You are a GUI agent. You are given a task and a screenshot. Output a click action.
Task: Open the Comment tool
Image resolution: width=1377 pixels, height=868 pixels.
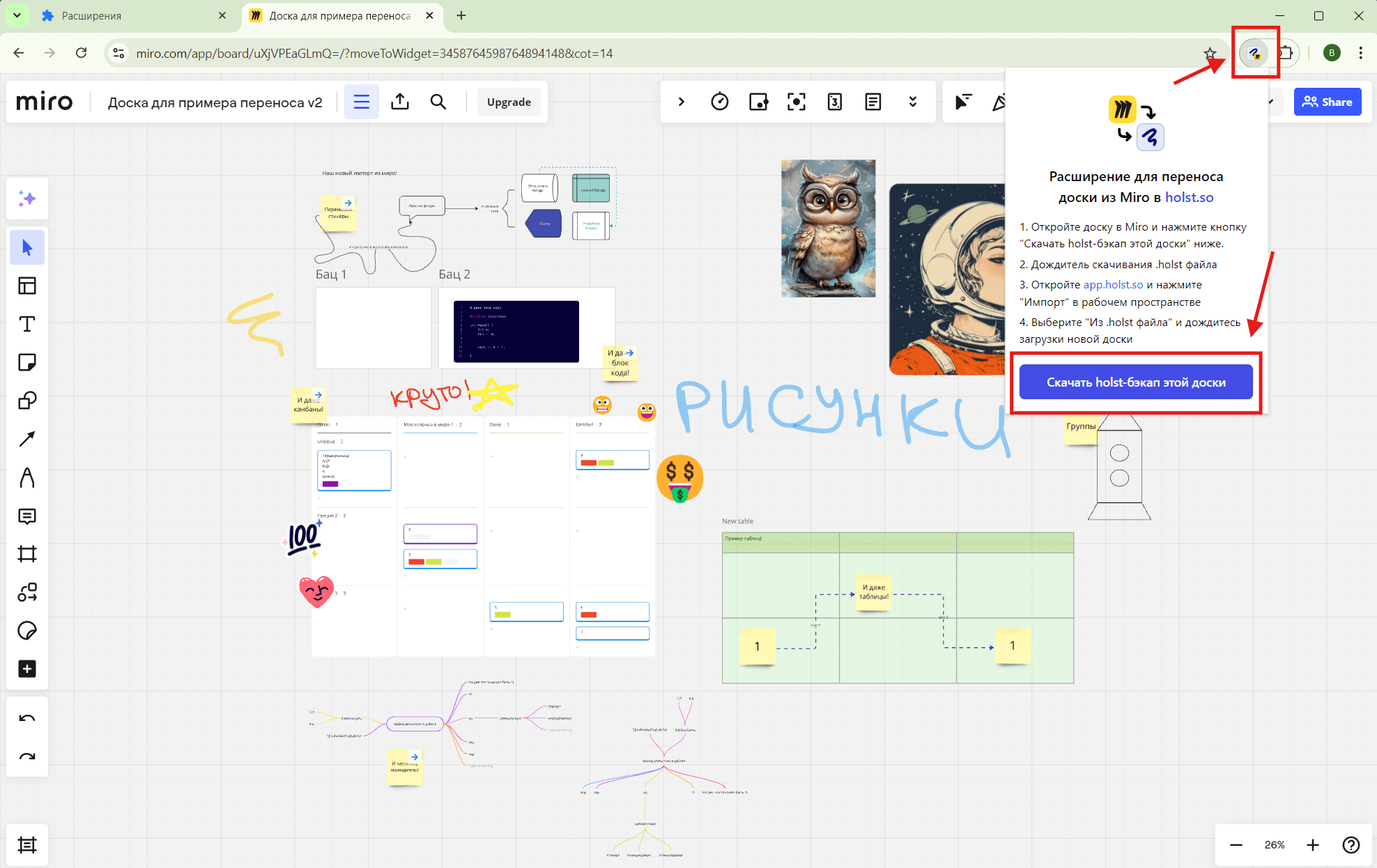pyautogui.click(x=27, y=516)
